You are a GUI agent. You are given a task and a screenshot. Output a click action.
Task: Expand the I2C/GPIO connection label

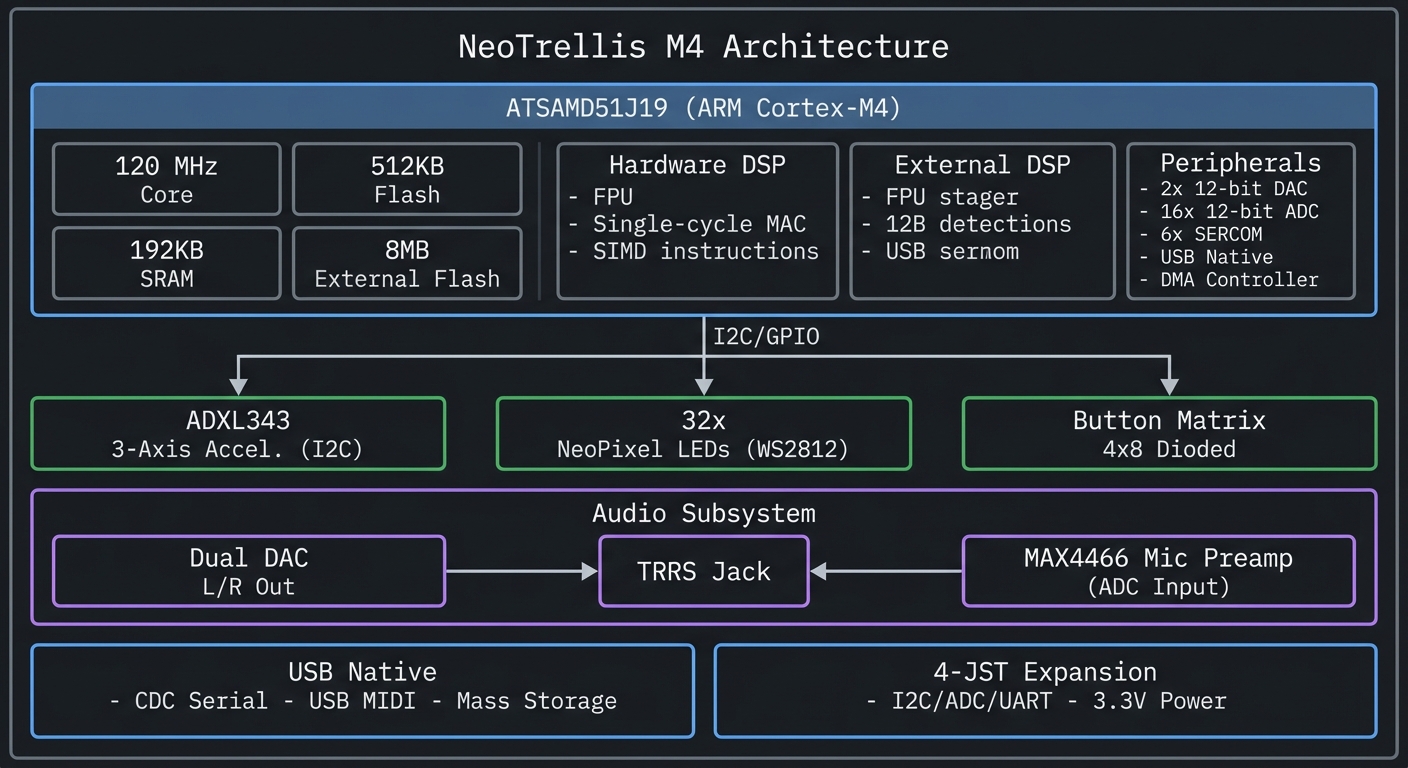pyautogui.click(x=765, y=337)
